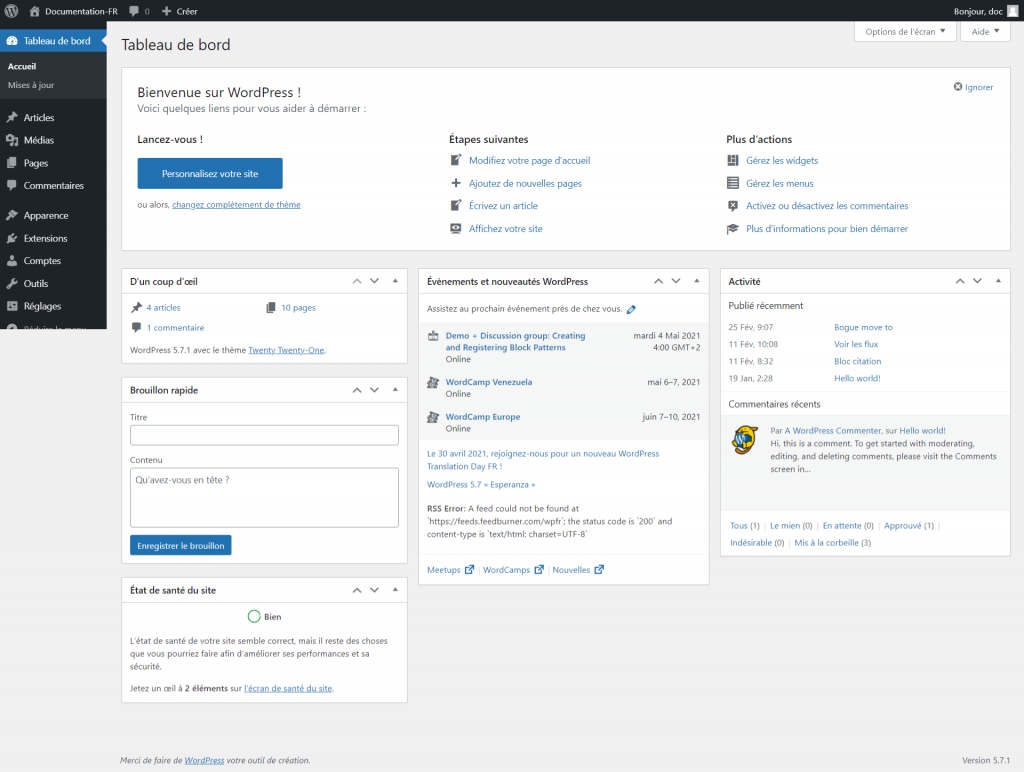Toggle the Activité panel collapse arrow
This screenshot has width=1024, height=772.
[995, 281]
